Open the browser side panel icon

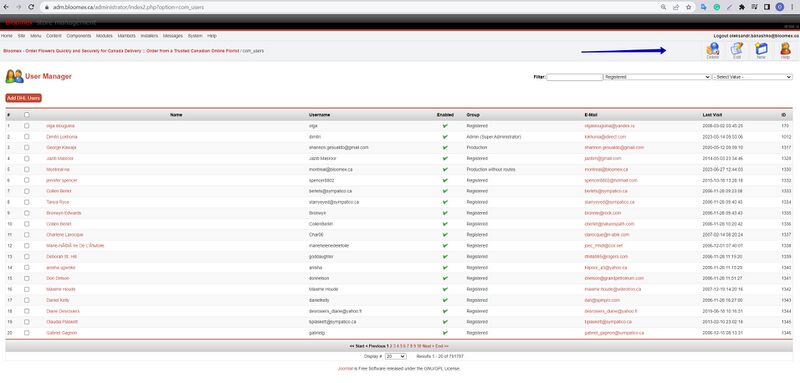tap(766, 7)
